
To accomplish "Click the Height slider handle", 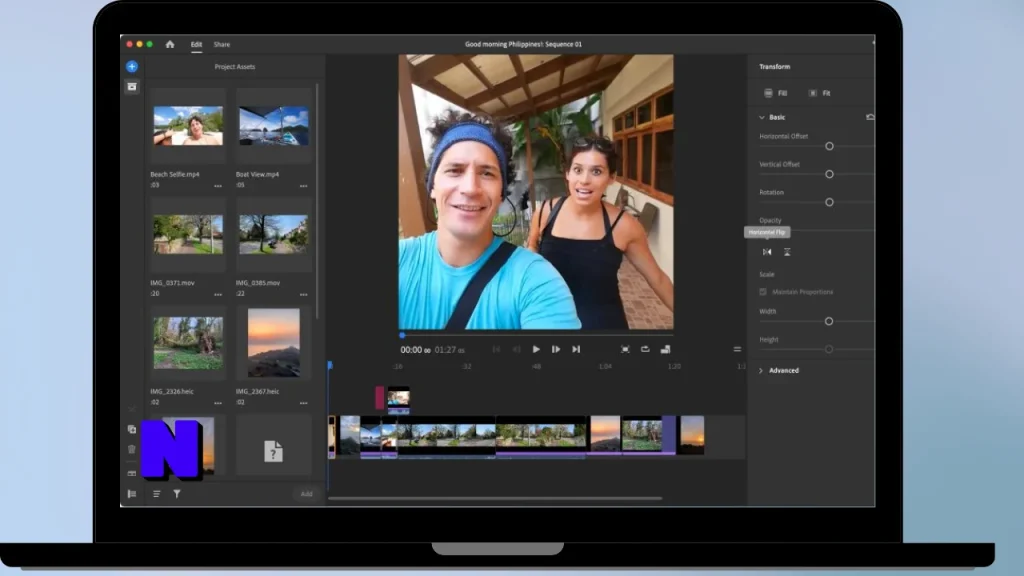I will [829, 349].
